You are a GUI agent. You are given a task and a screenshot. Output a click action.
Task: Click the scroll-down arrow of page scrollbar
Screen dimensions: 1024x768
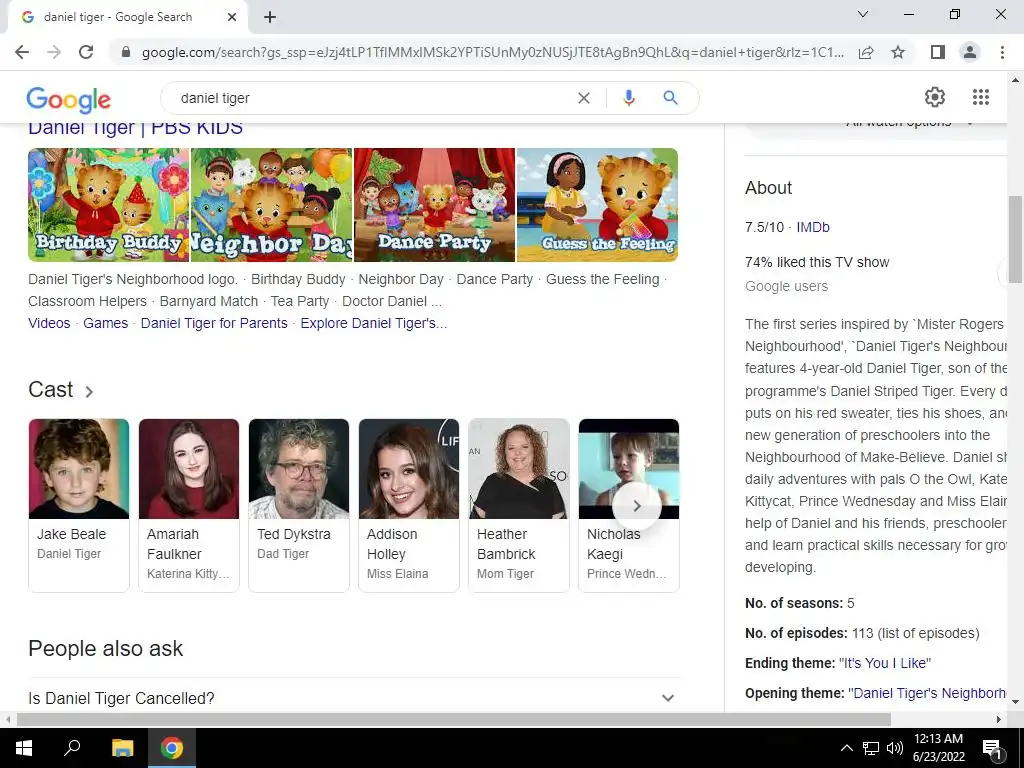click(1016, 701)
